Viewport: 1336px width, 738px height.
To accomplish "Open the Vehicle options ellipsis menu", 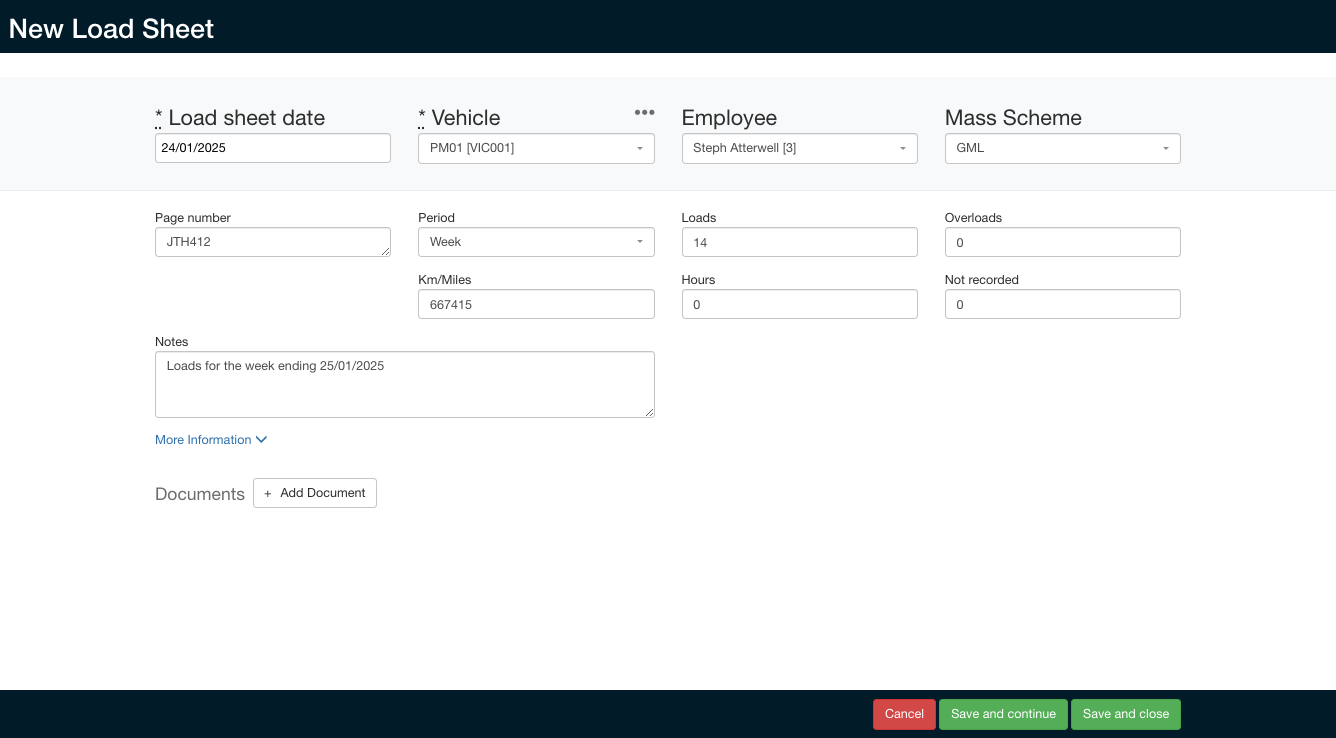I will pyautogui.click(x=644, y=112).
